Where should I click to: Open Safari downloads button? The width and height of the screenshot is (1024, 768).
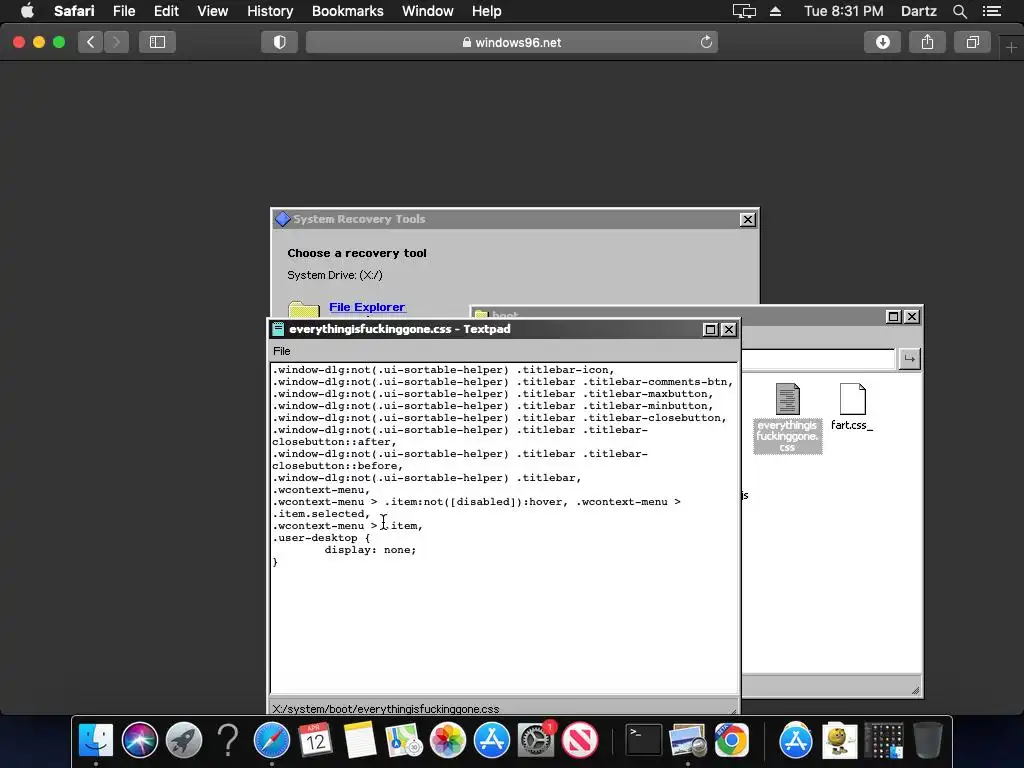click(x=882, y=42)
